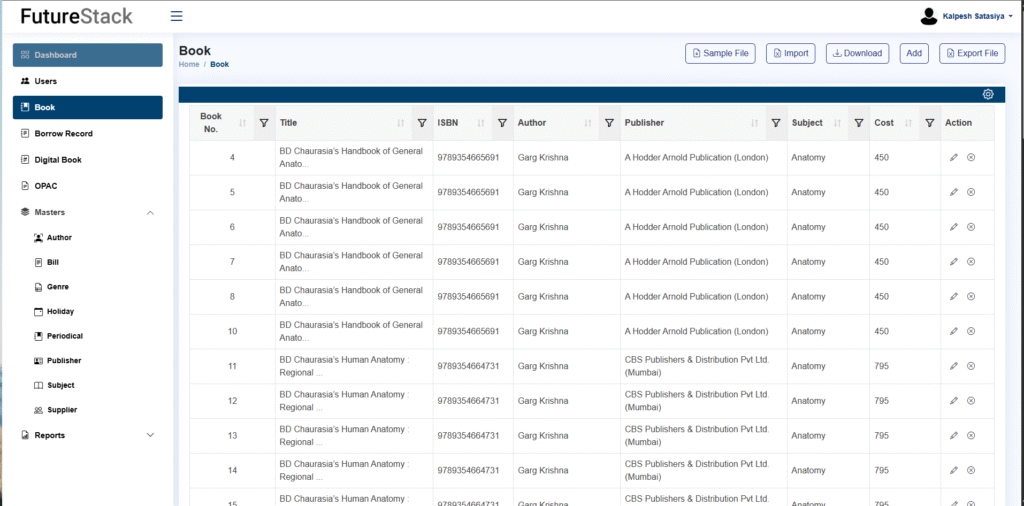Click the Download button
This screenshot has height=506, width=1024.
click(x=857, y=54)
